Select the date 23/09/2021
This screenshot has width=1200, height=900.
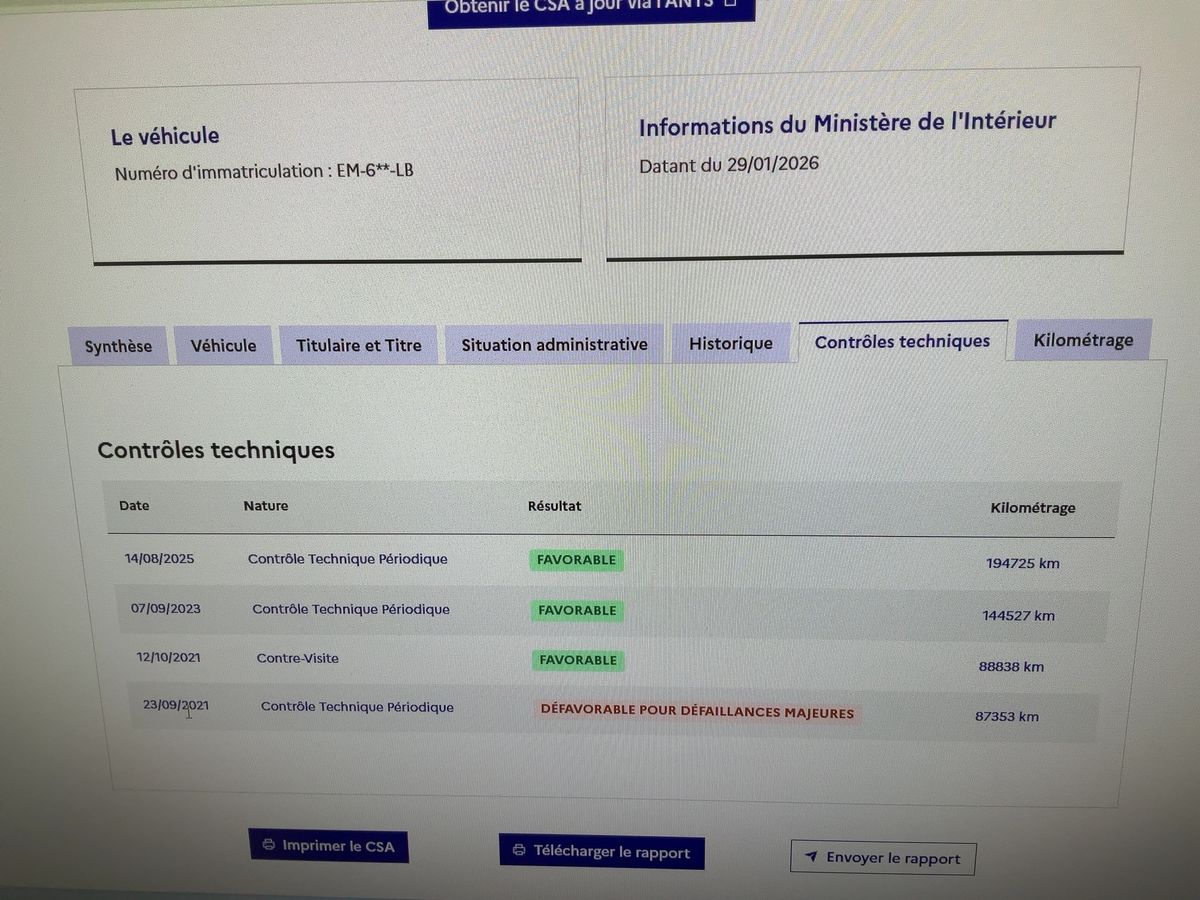tap(176, 705)
